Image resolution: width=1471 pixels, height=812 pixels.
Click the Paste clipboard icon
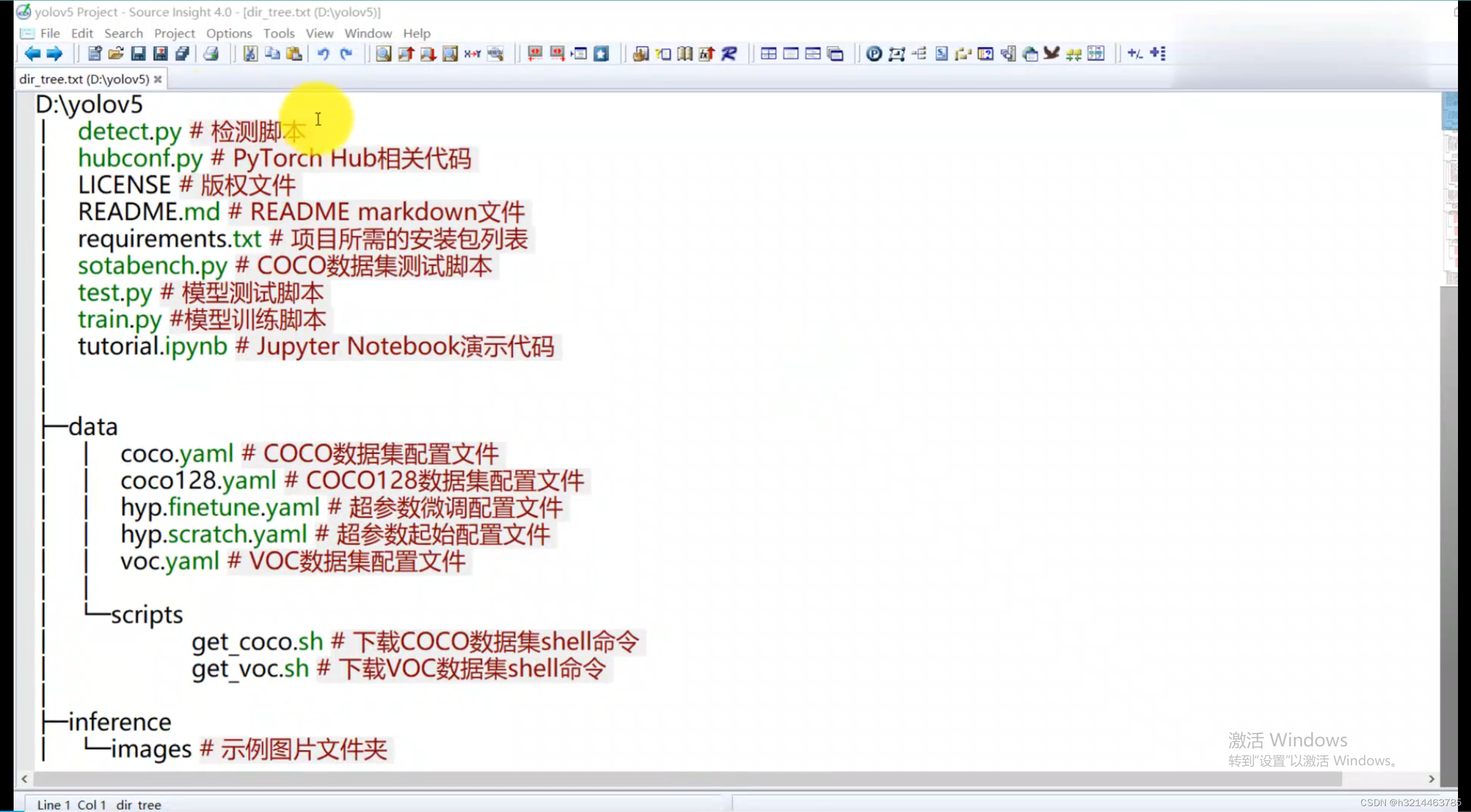pos(294,54)
